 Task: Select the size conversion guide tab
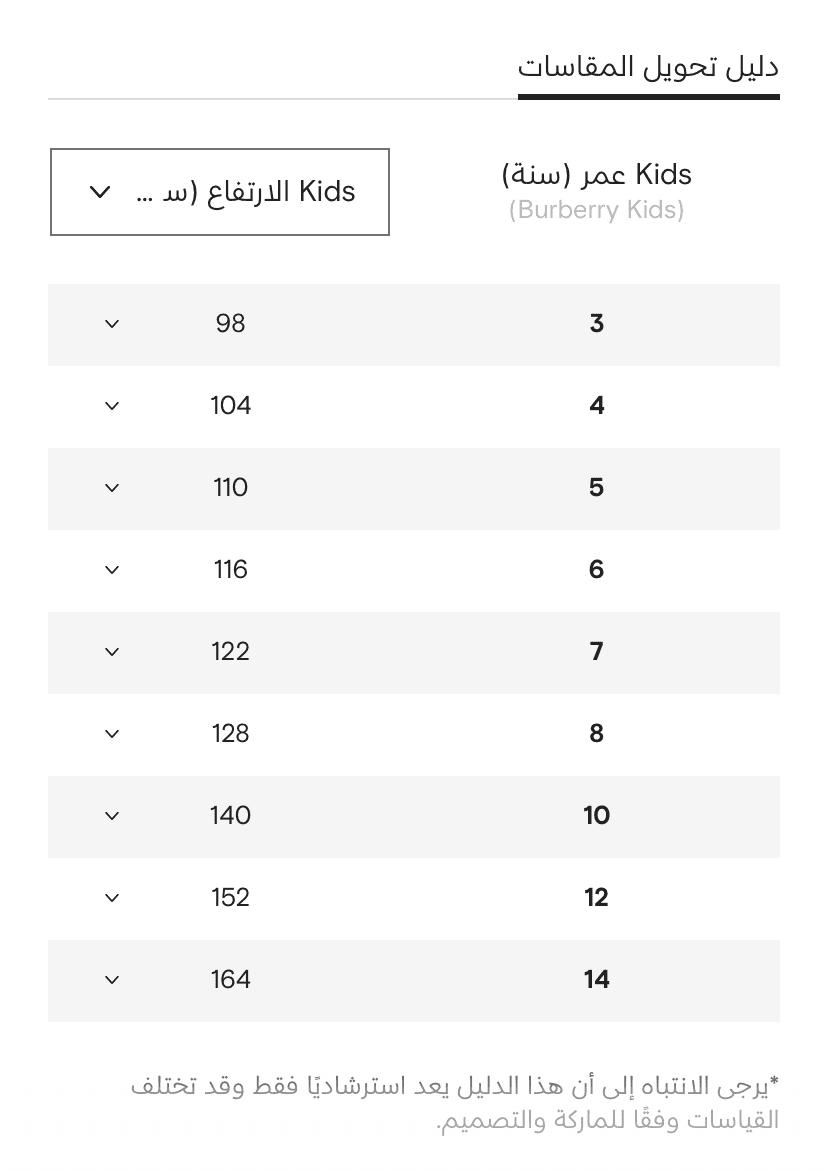[x=648, y=68]
